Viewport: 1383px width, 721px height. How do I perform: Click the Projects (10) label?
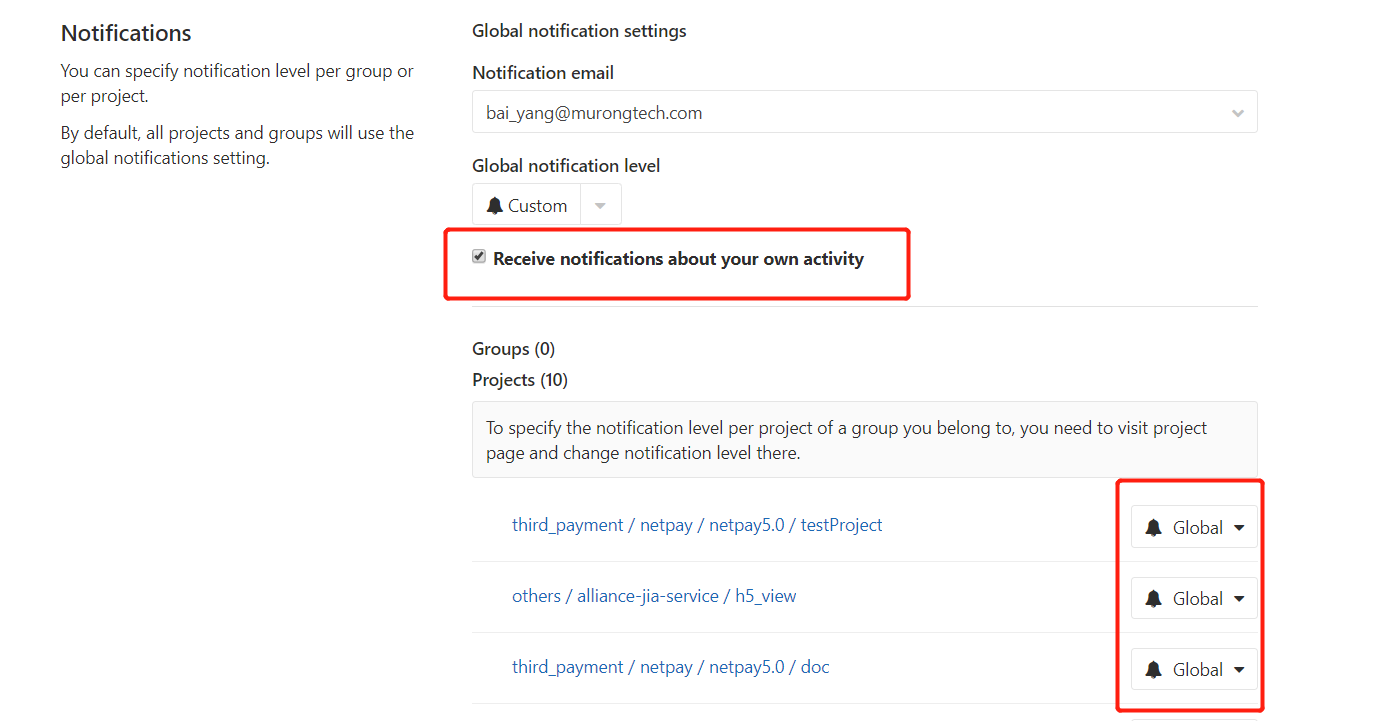pyautogui.click(x=520, y=380)
